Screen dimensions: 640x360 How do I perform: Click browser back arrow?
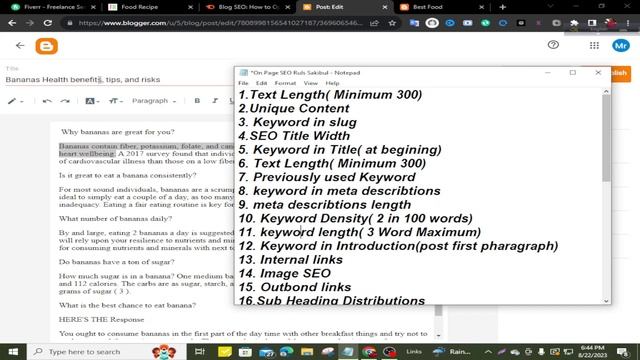click(12, 23)
